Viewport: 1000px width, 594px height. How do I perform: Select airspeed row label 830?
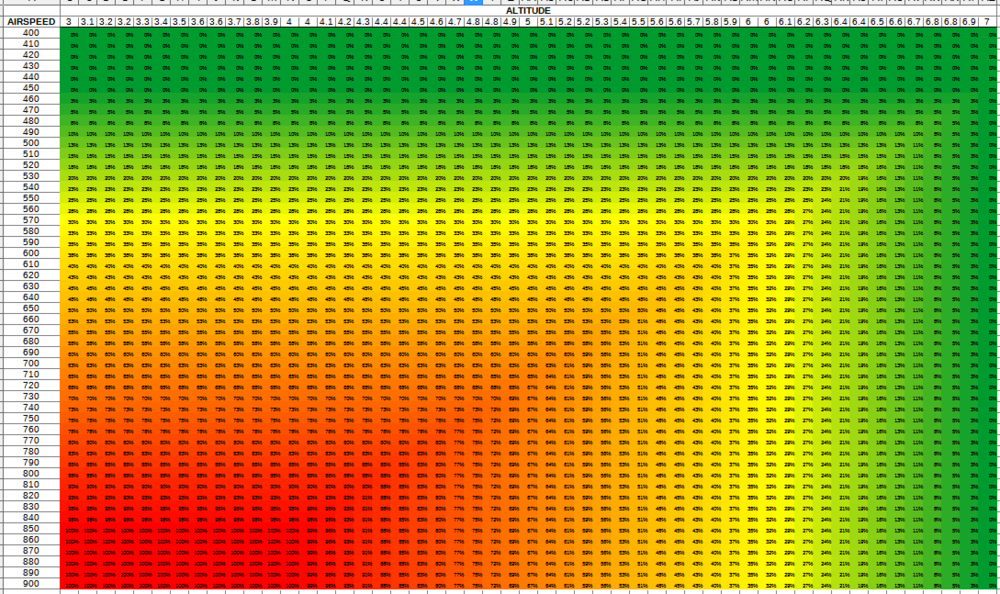pyautogui.click(x=31, y=507)
